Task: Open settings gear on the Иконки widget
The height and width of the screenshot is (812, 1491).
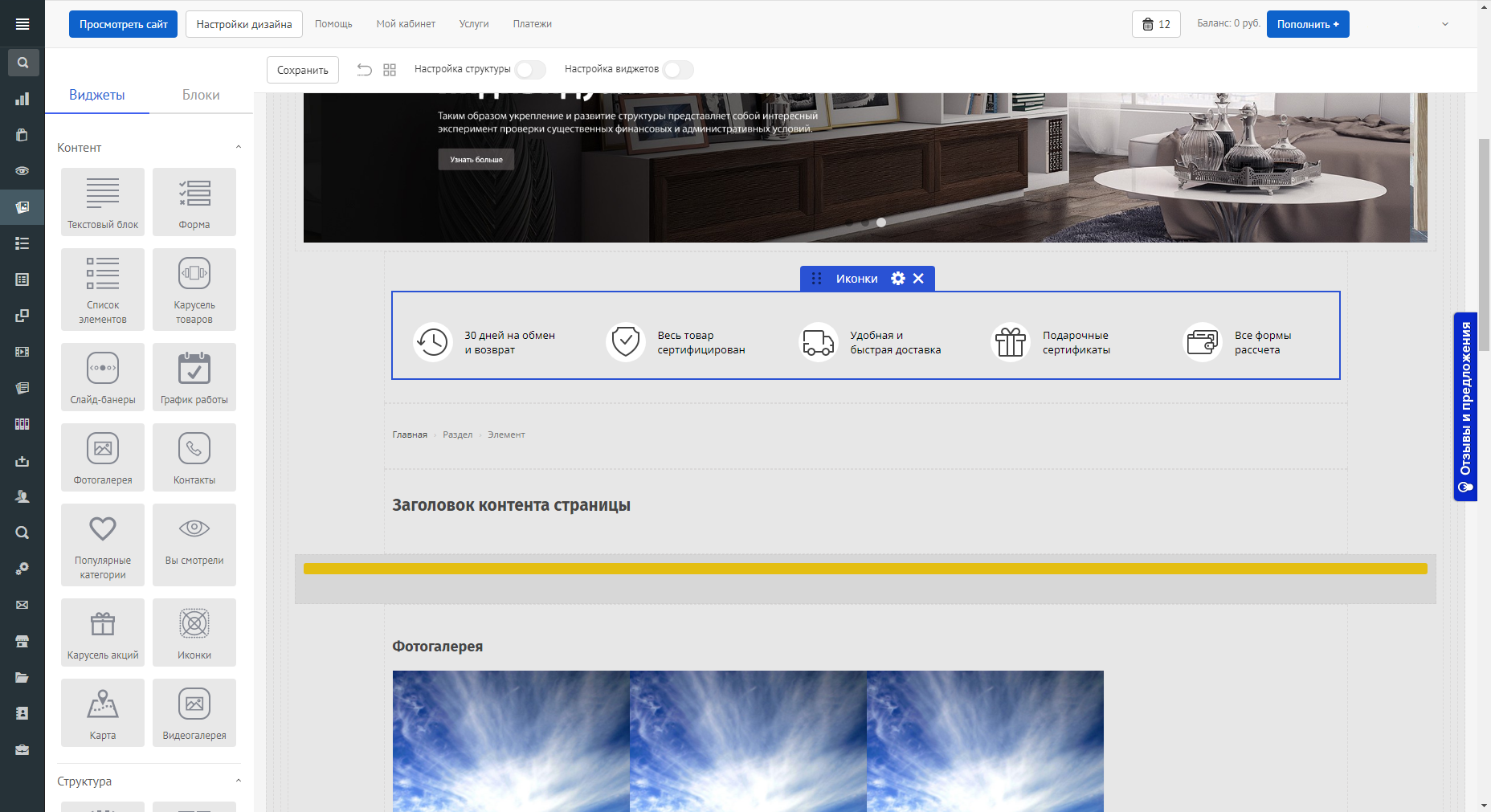Action: pyautogui.click(x=897, y=278)
